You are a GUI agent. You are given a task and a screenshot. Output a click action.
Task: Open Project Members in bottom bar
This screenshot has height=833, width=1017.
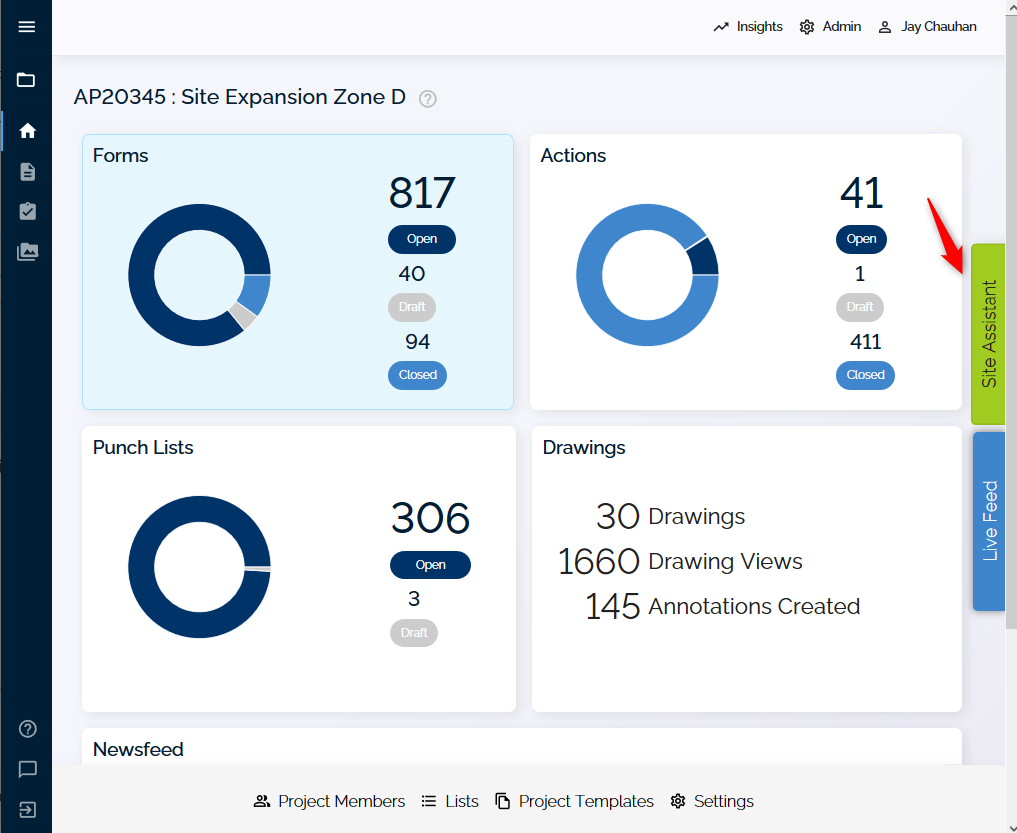pos(330,801)
